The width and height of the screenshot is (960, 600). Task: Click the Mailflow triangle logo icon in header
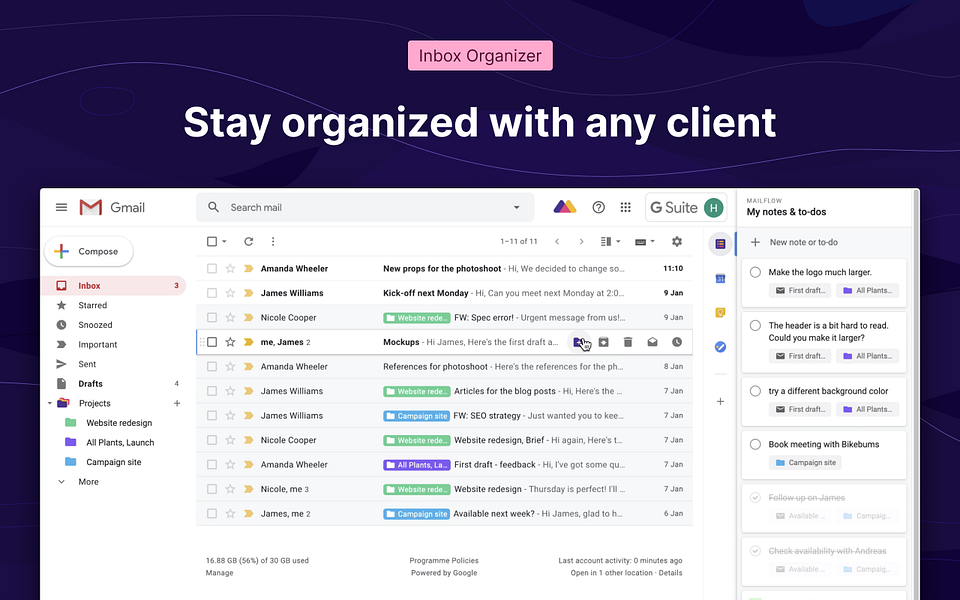tap(564, 207)
